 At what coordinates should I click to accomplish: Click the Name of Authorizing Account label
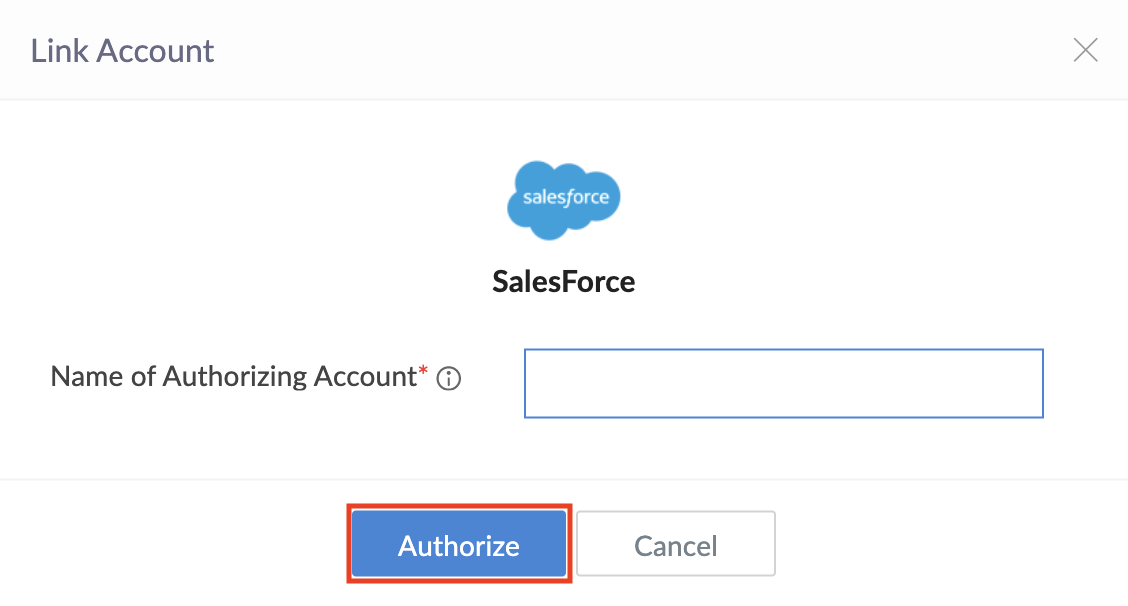tap(232, 377)
